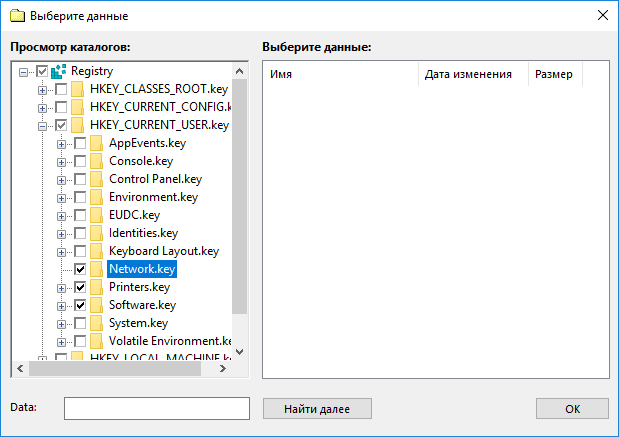Click the tree scroll-down arrow
The height and width of the screenshot is (437, 619).
239,352
